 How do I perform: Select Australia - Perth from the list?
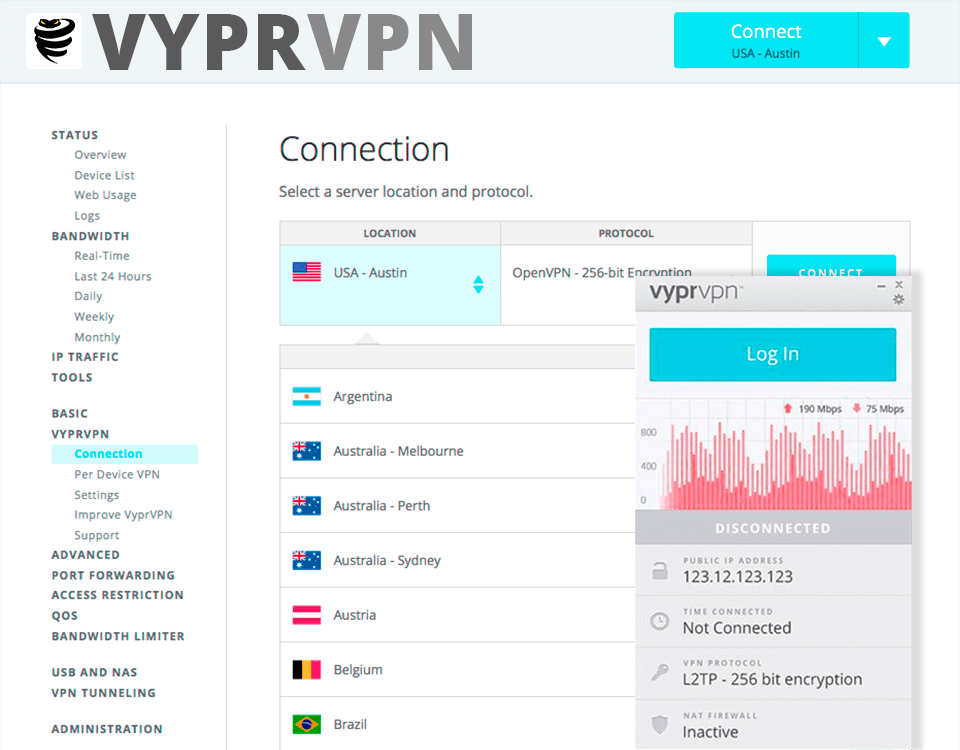click(457, 505)
